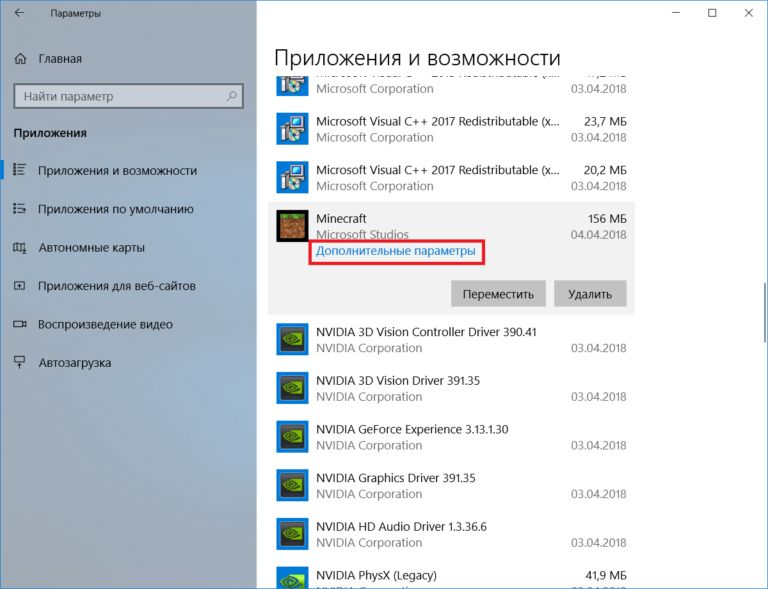Click the Удалить button for Minecraft
Screen dimensions: 768x589
(590, 294)
